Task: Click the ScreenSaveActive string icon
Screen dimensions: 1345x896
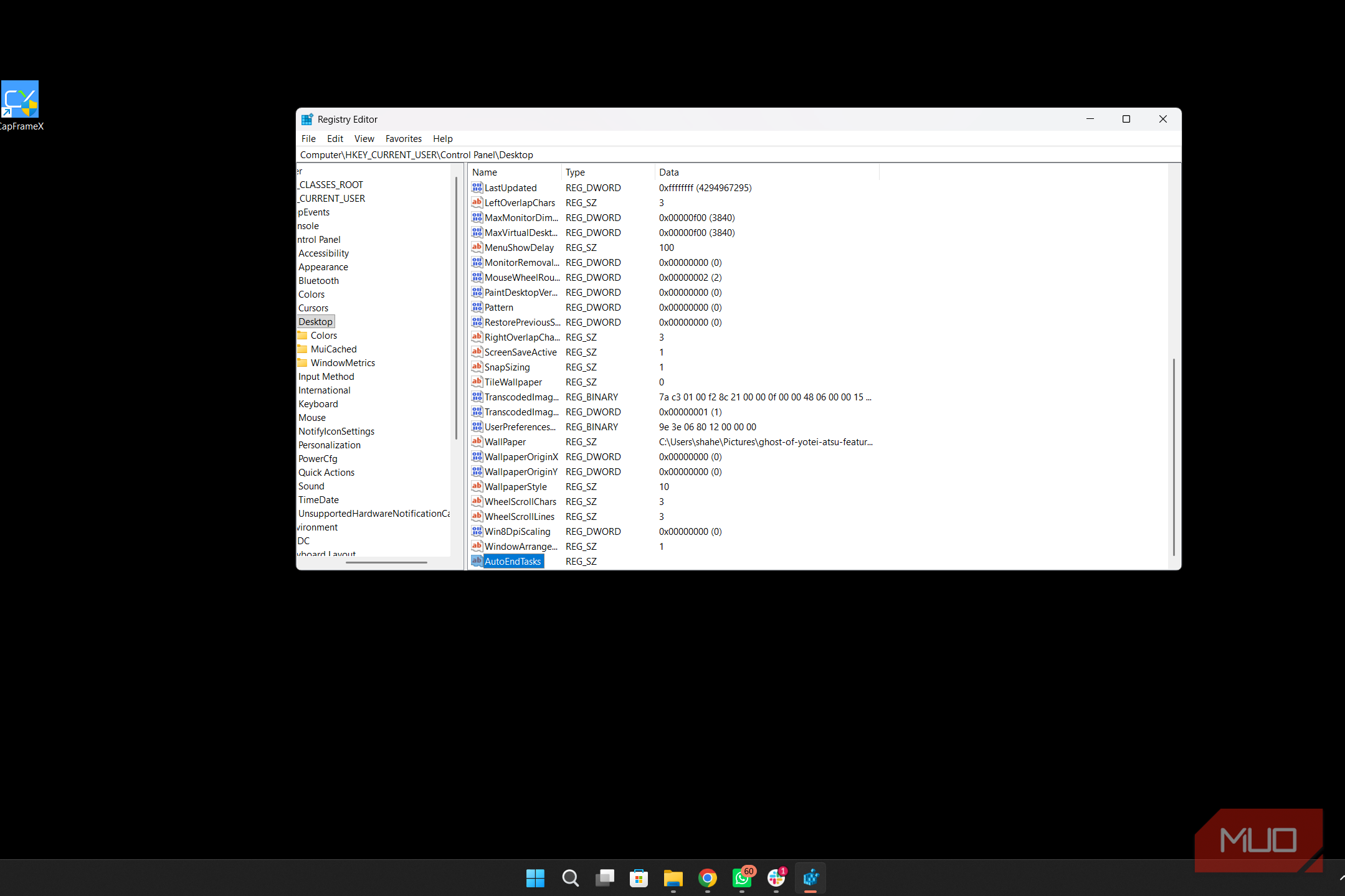Action: coord(477,352)
